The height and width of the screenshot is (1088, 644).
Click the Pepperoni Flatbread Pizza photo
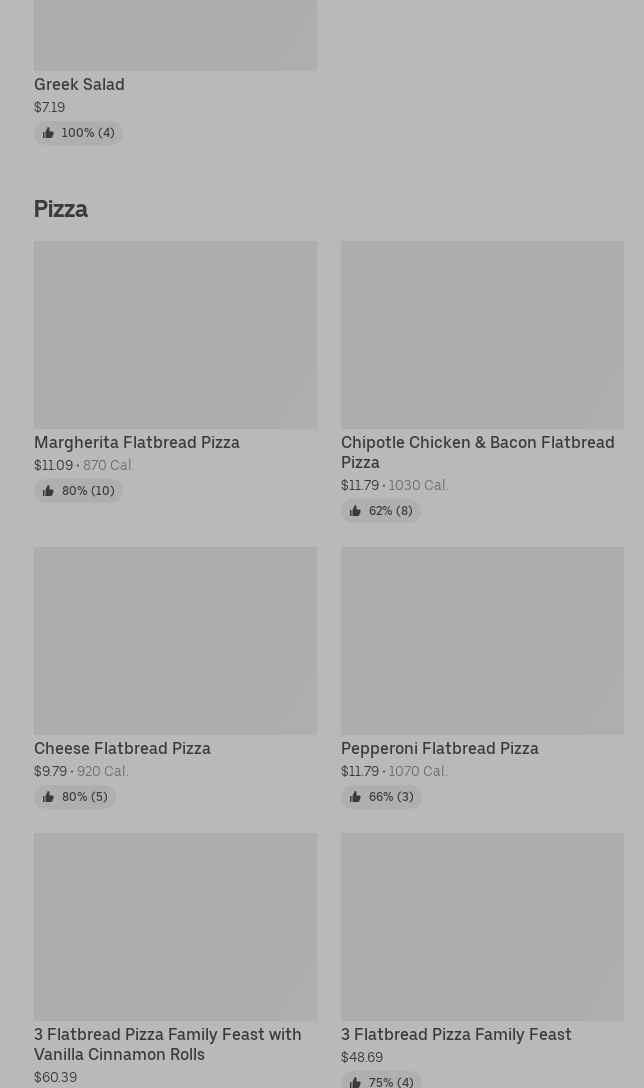coord(482,641)
